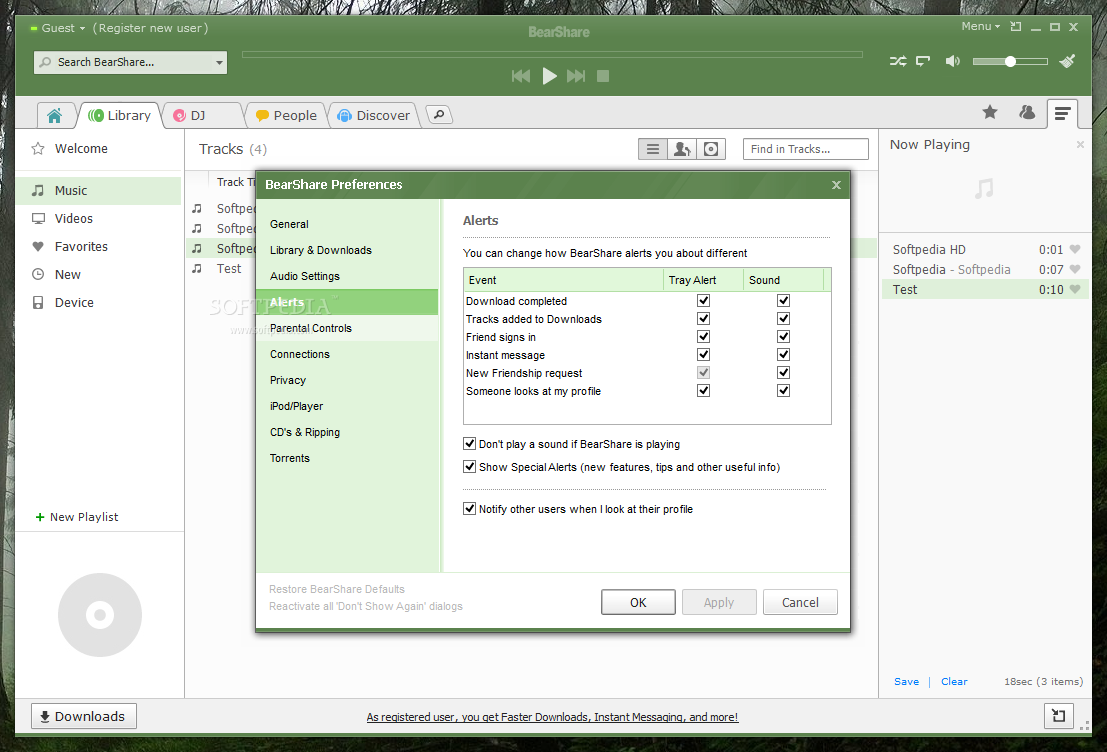Click the Find in Tracks field
The width and height of the screenshot is (1107, 752).
806,149
